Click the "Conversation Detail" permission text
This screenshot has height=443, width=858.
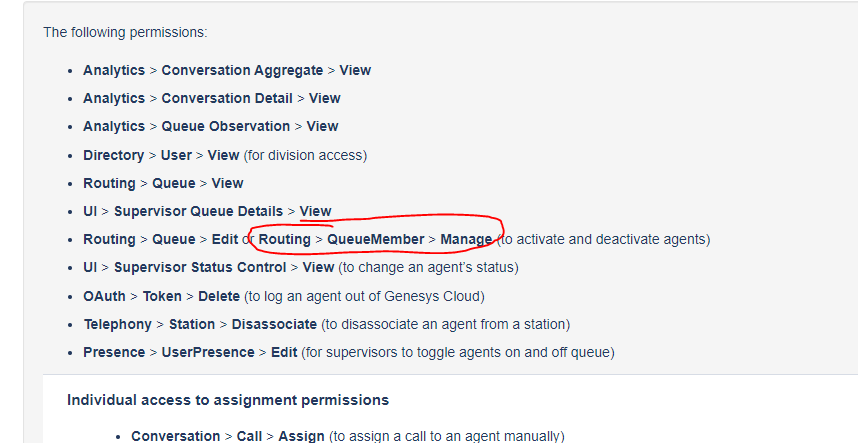click(227, 98)
